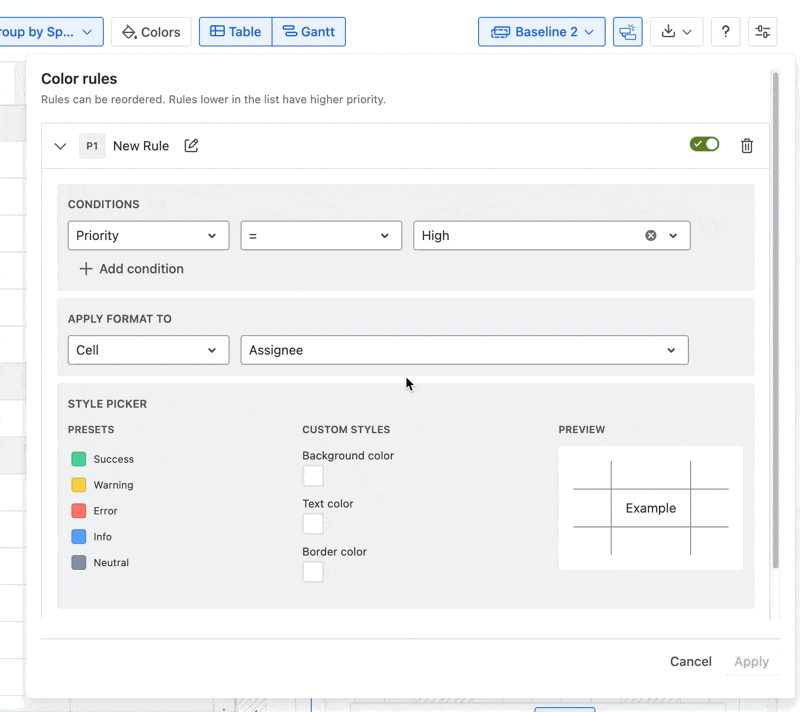The width and height of the screenshot is (800, 712).
Task: Delete the New Rule with trash icon
Action: pos(746,146)
